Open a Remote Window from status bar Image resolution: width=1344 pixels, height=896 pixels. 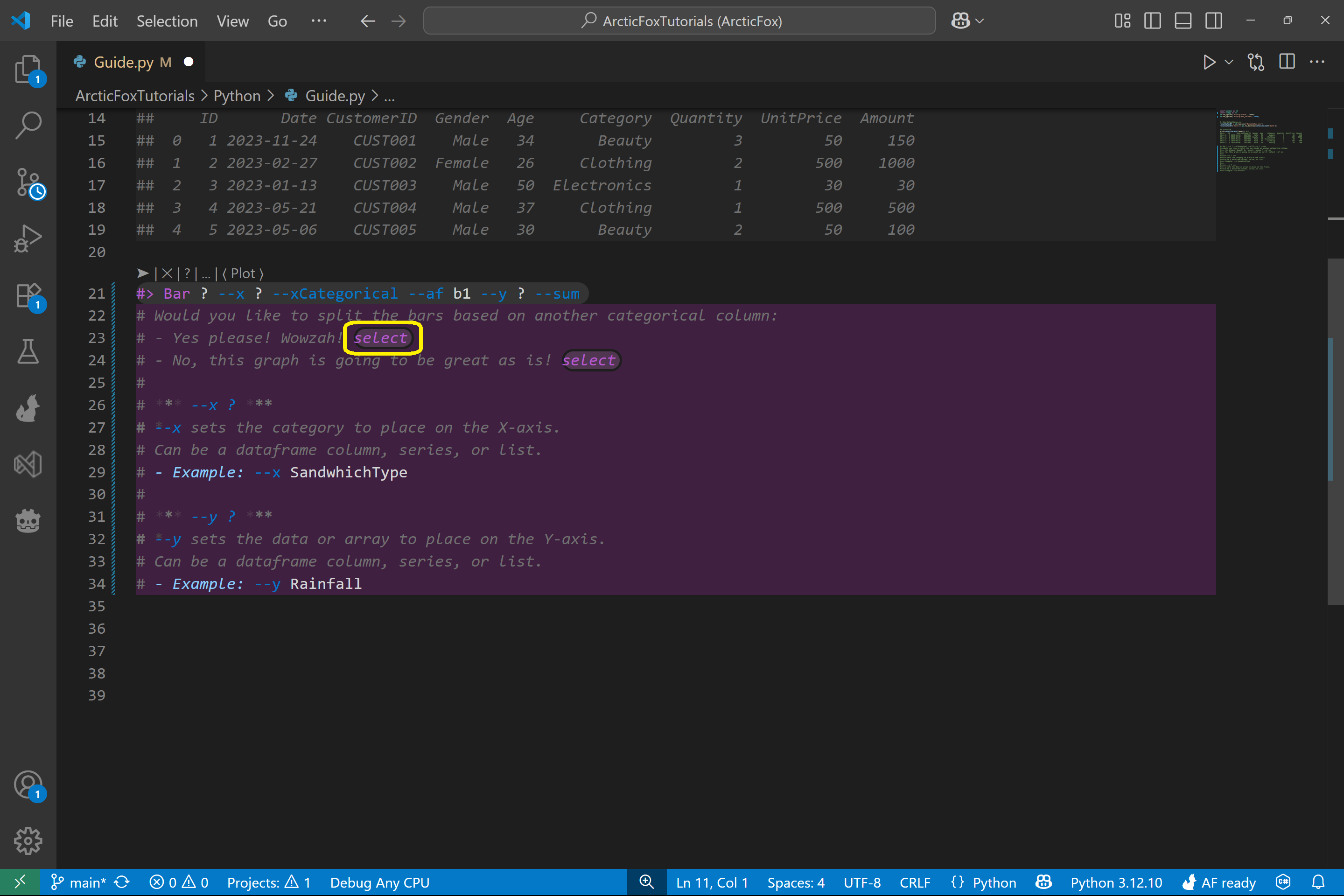[x=20, y=882]
